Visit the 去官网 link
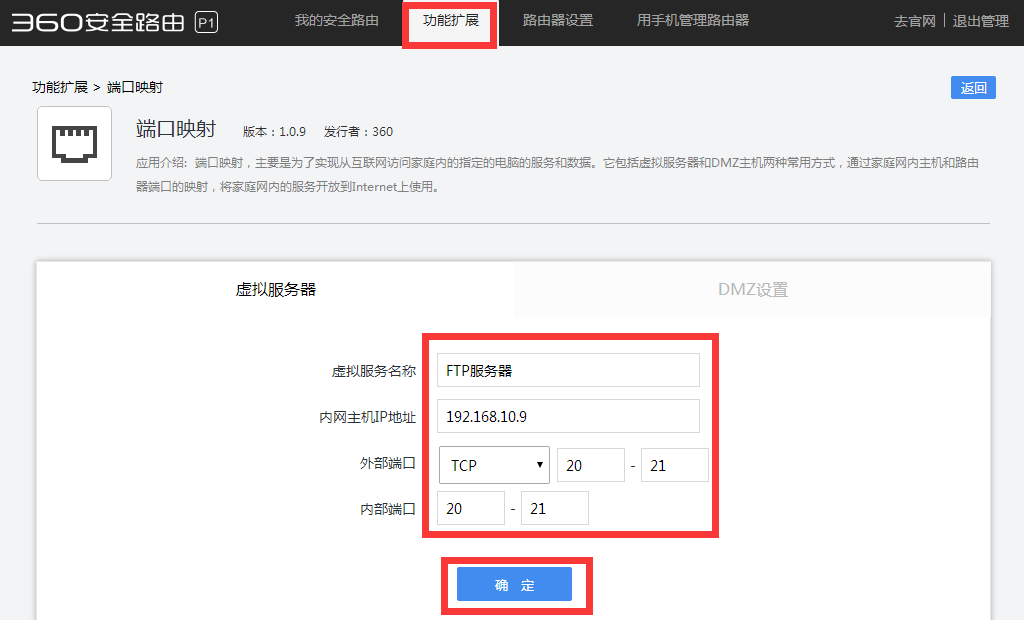The height and width of the screenshot is (620, 1024). (x=914, y=22)
